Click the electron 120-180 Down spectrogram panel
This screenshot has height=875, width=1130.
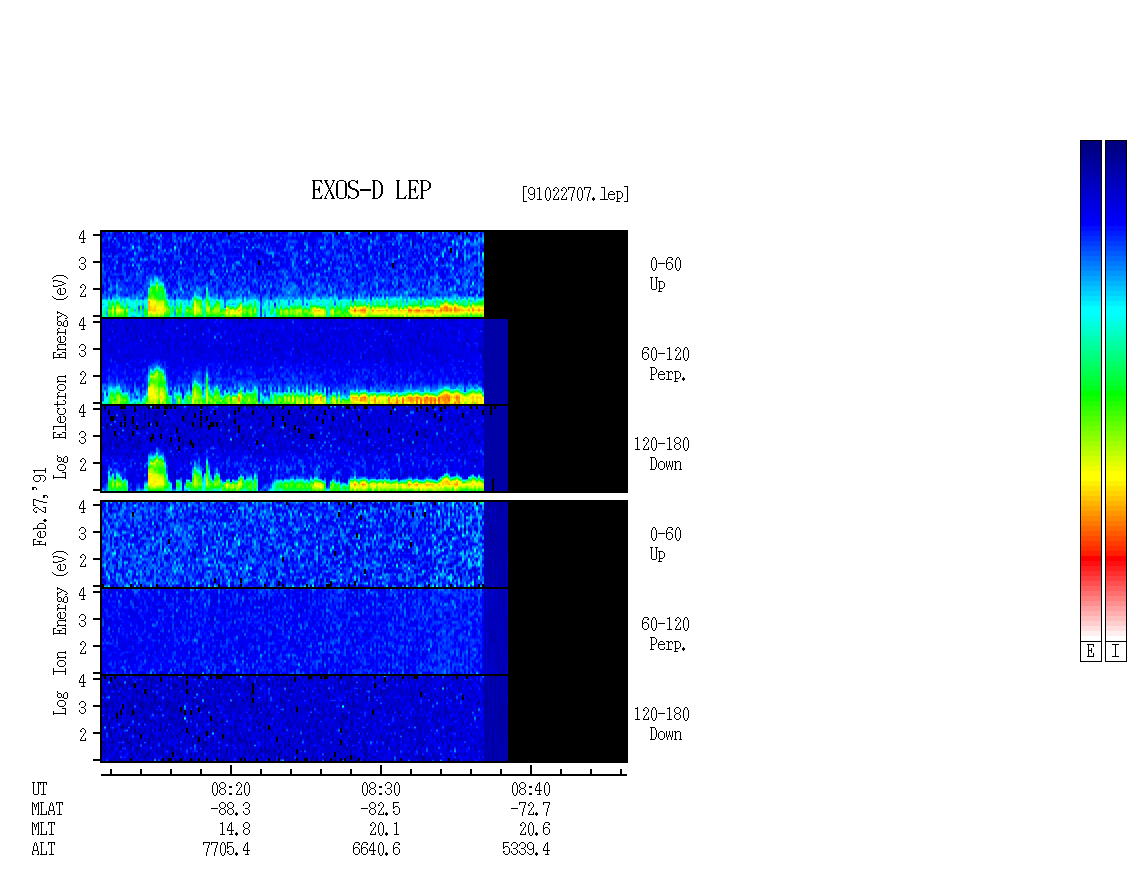point(364,449)
